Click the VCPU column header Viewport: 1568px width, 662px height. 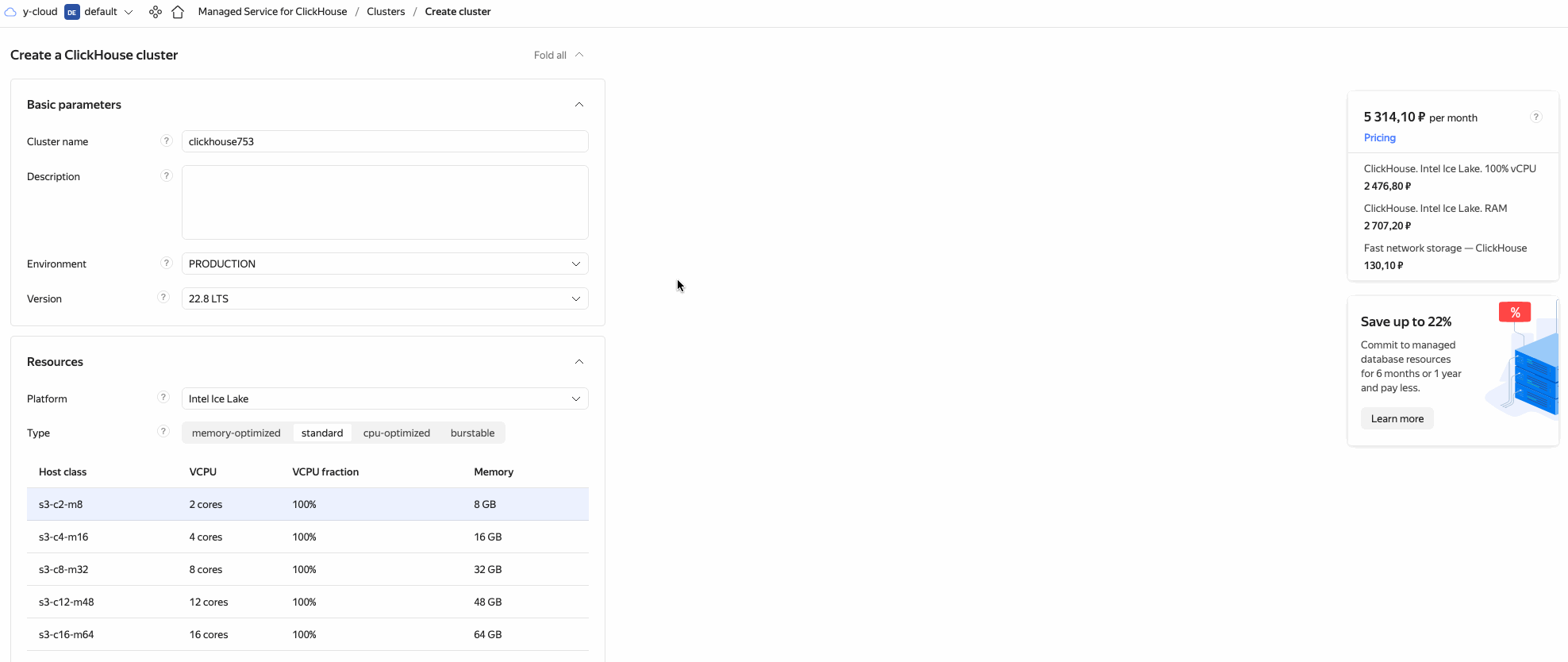point(203,471)
